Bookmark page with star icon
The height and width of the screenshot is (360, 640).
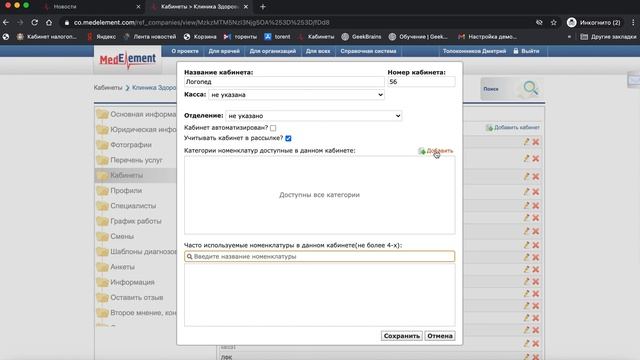click(553, 22)
